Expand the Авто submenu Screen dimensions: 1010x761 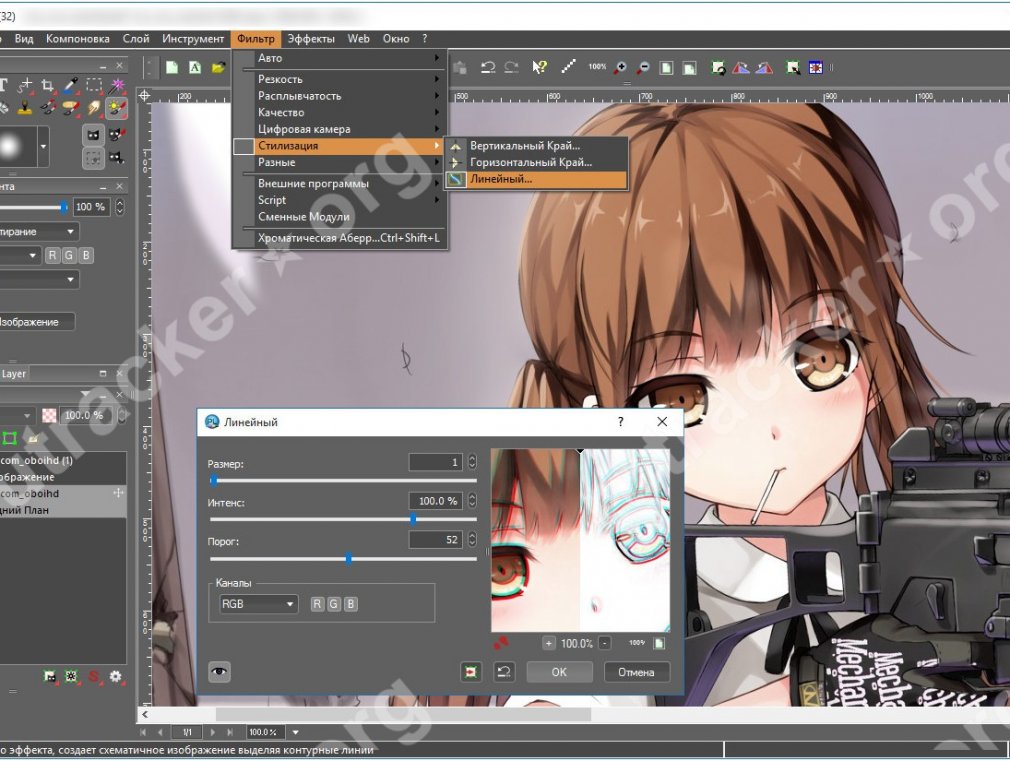pos(340,58)
